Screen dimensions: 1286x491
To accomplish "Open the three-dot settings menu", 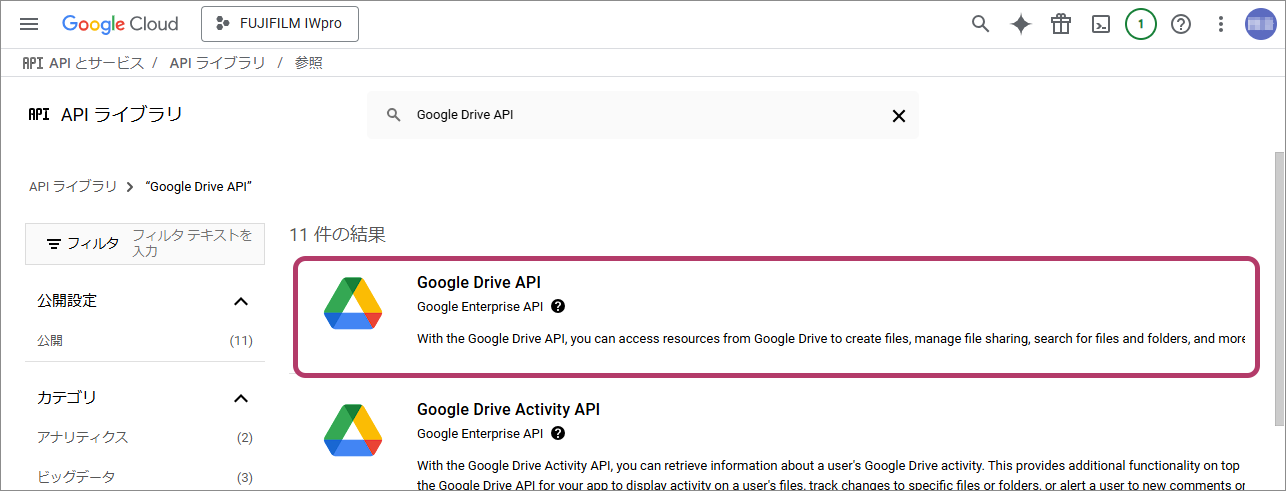I will point(1220,24).
